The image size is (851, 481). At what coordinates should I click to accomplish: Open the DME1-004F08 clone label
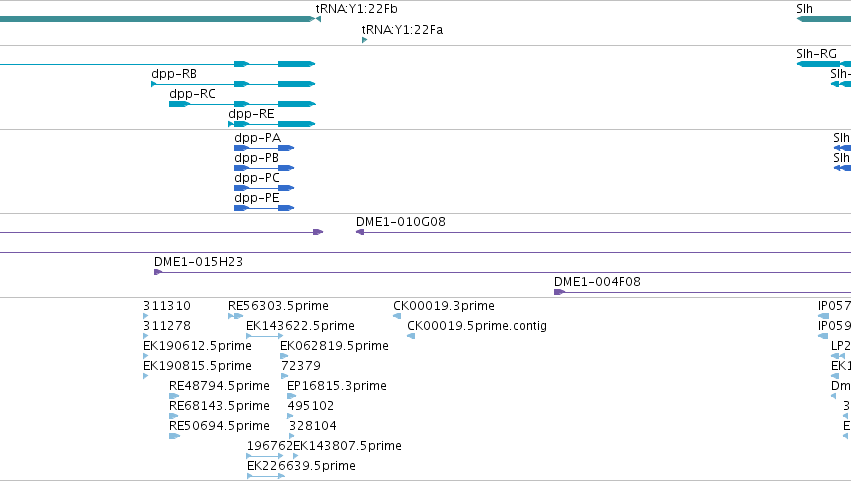pos(597,282)
